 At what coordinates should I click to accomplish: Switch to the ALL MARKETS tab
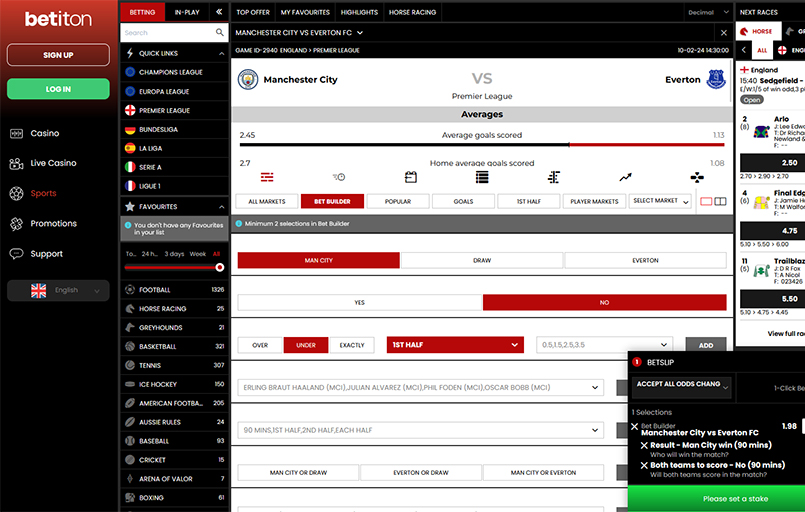point(267,201)
